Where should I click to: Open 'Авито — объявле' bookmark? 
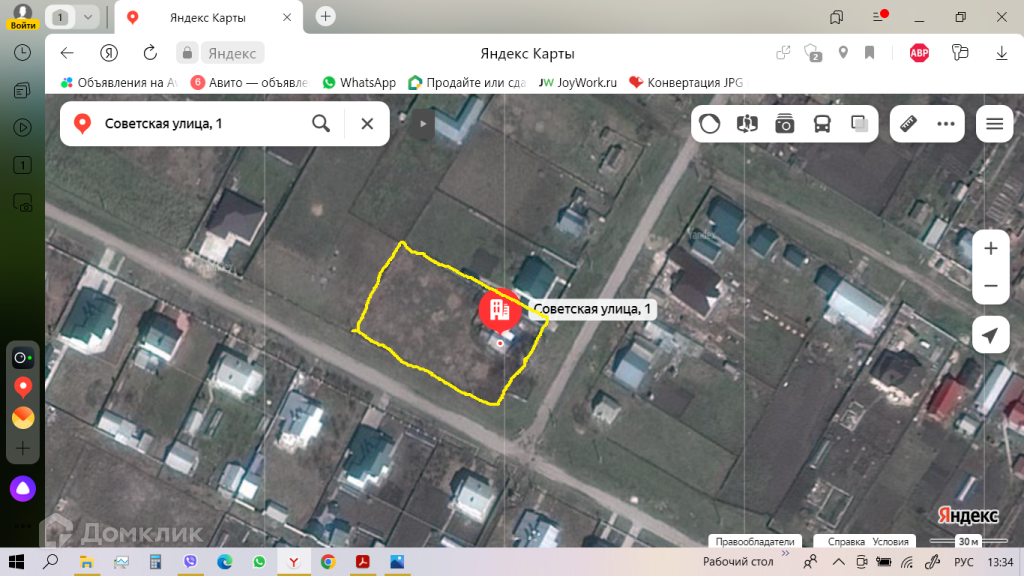coord(249,82)
